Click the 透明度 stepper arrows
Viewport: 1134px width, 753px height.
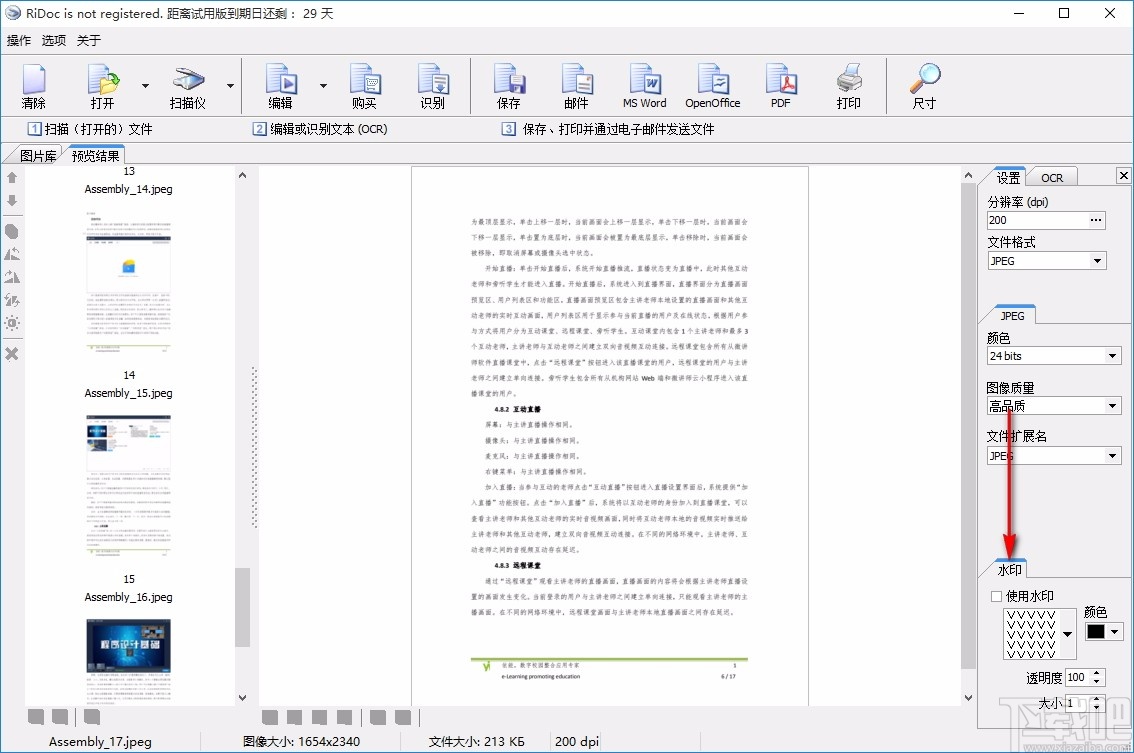coord(1097,678)
